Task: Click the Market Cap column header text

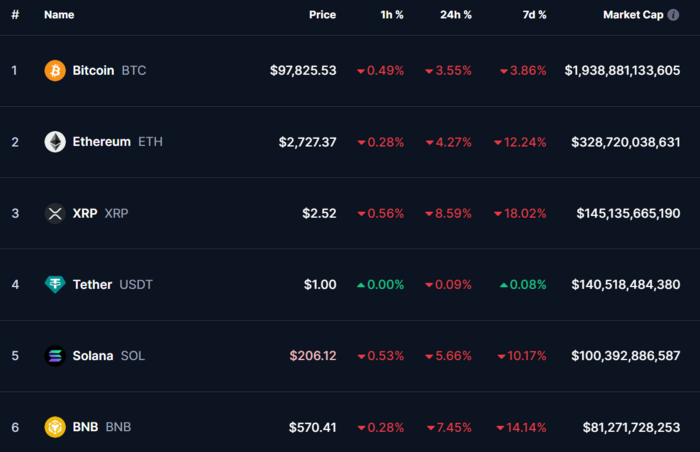Action: [x=633, y=15]
